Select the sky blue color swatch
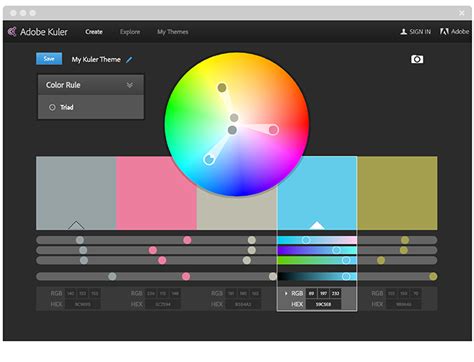474x362 pixels. click(x=317, y=193)
